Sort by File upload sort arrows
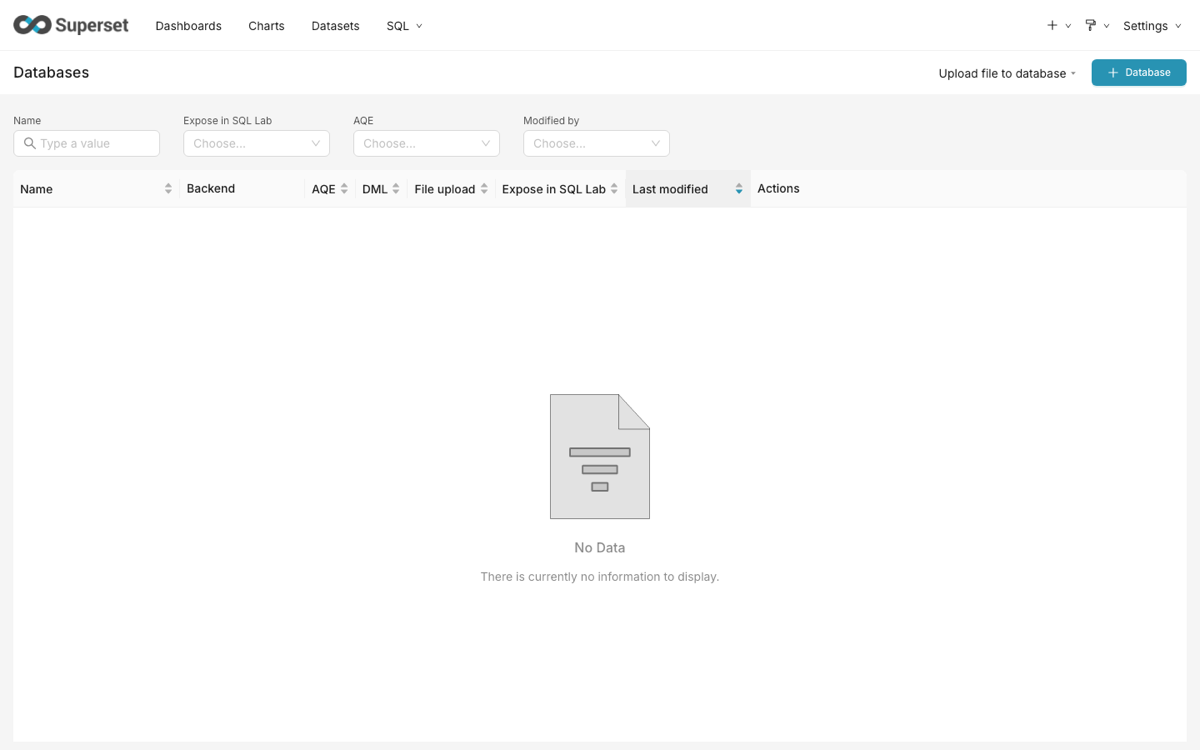1200x750 pixels. pos(484,189)
